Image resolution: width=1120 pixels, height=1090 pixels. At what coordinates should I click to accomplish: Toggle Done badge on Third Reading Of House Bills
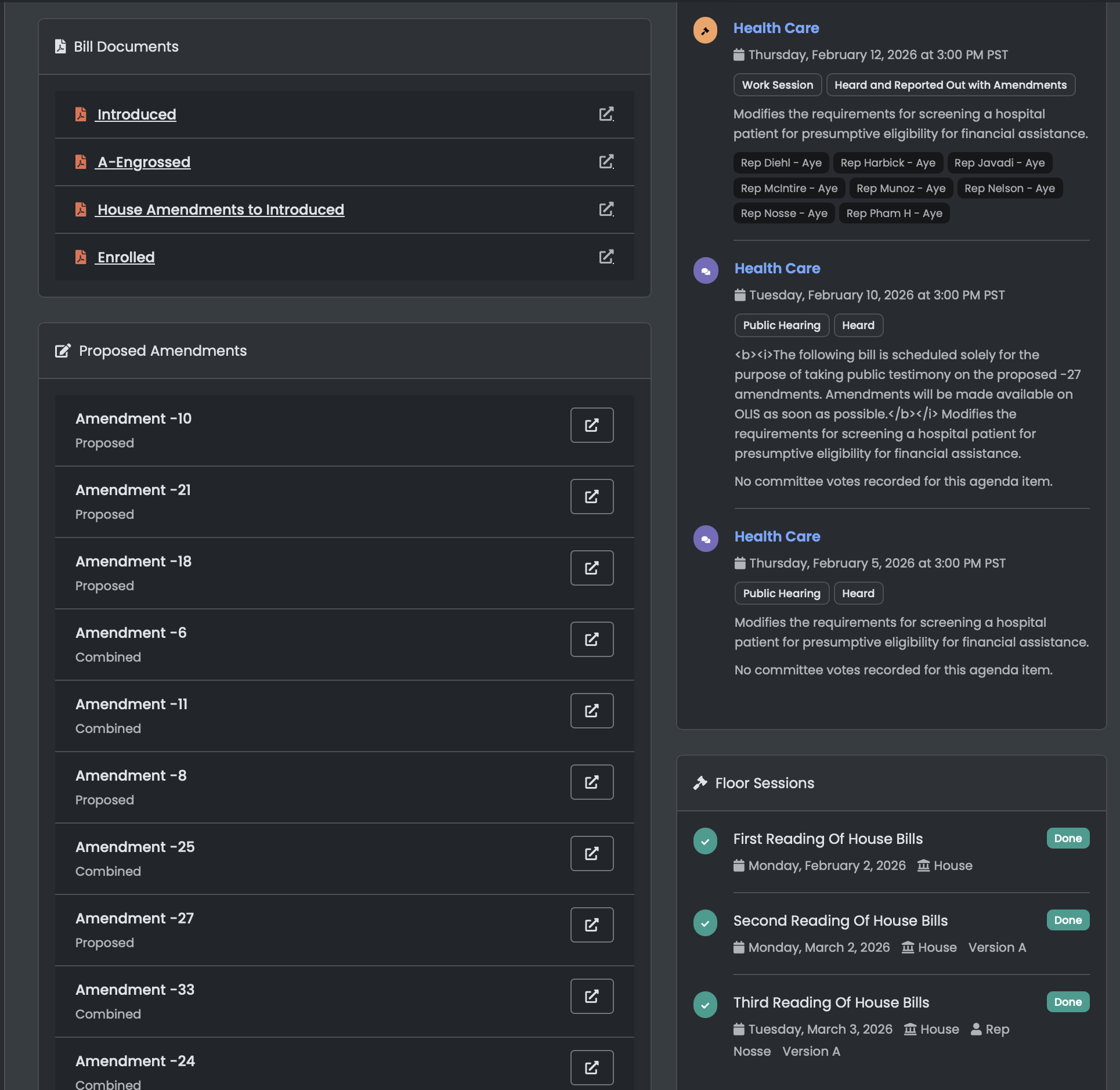(1067, 1002)
